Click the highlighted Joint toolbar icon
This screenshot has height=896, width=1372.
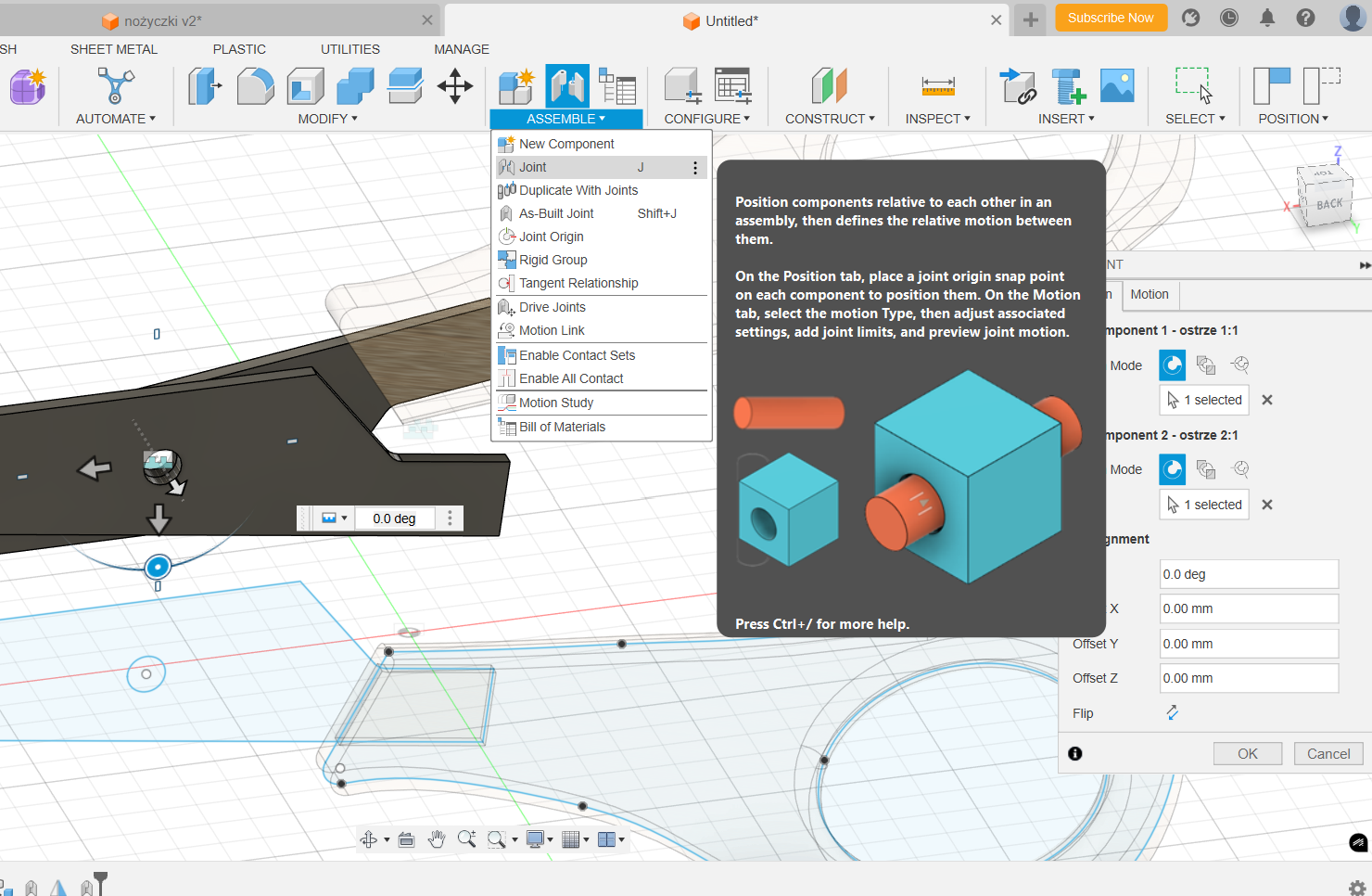click(x=566, y=86)
